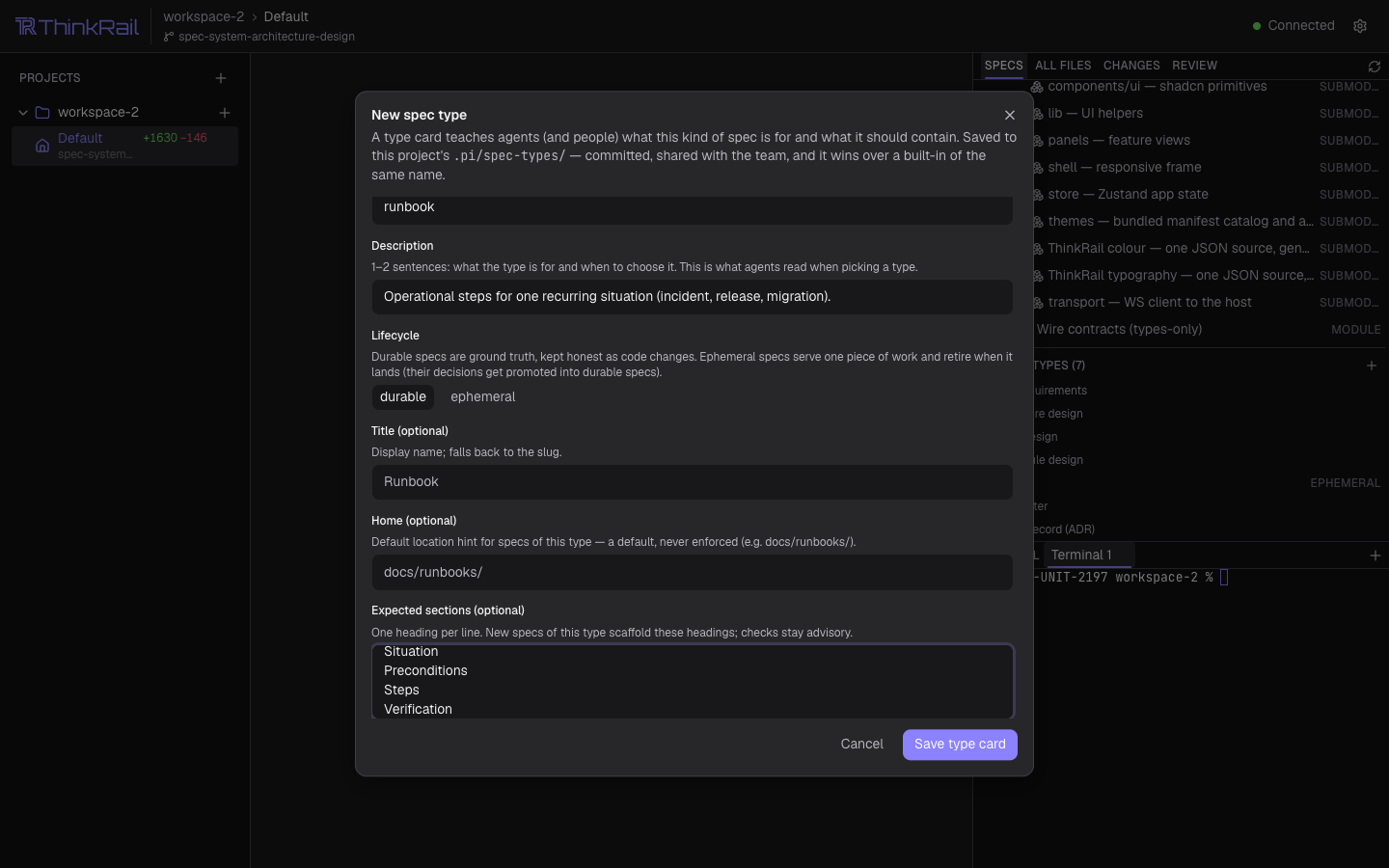This screenshot has height=868, width=1389.
Task: Click the Home field with docs/runbooks/
Action: (x=693, y=573)
